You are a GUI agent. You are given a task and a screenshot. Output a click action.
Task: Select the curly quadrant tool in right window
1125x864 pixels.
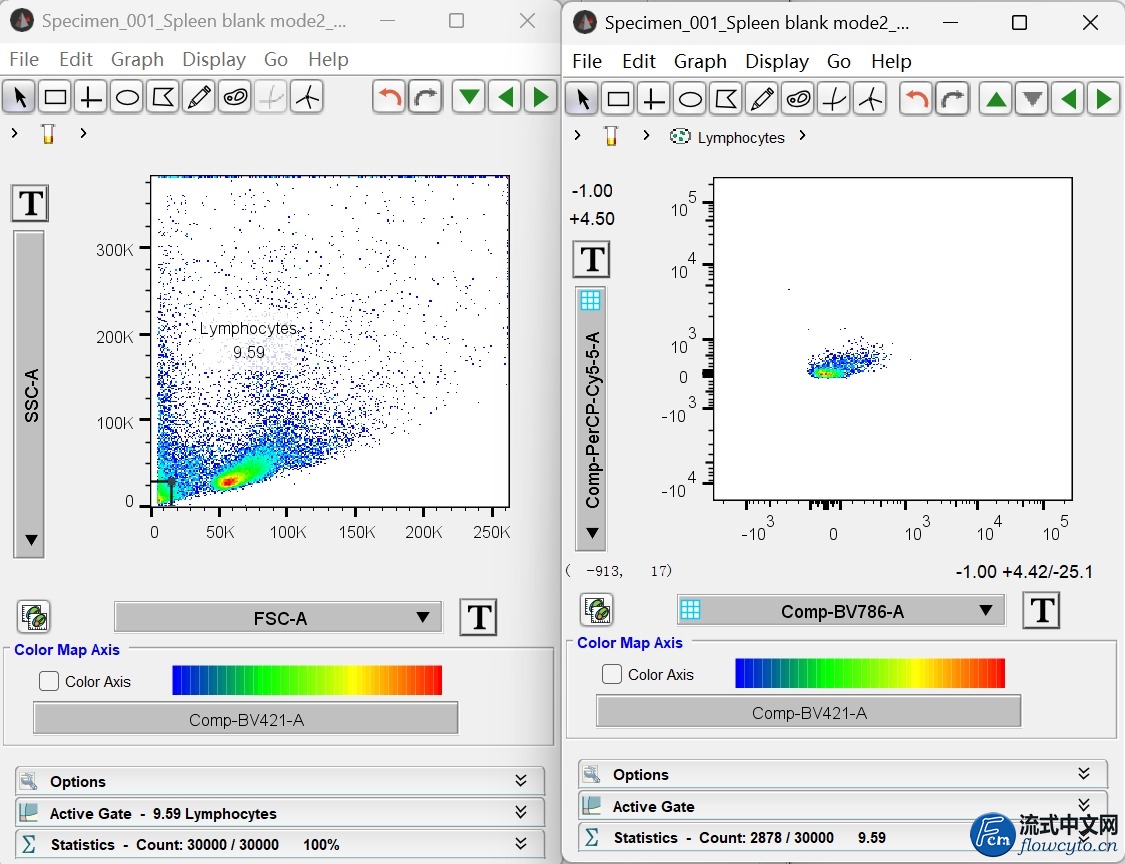coord(834,99)
